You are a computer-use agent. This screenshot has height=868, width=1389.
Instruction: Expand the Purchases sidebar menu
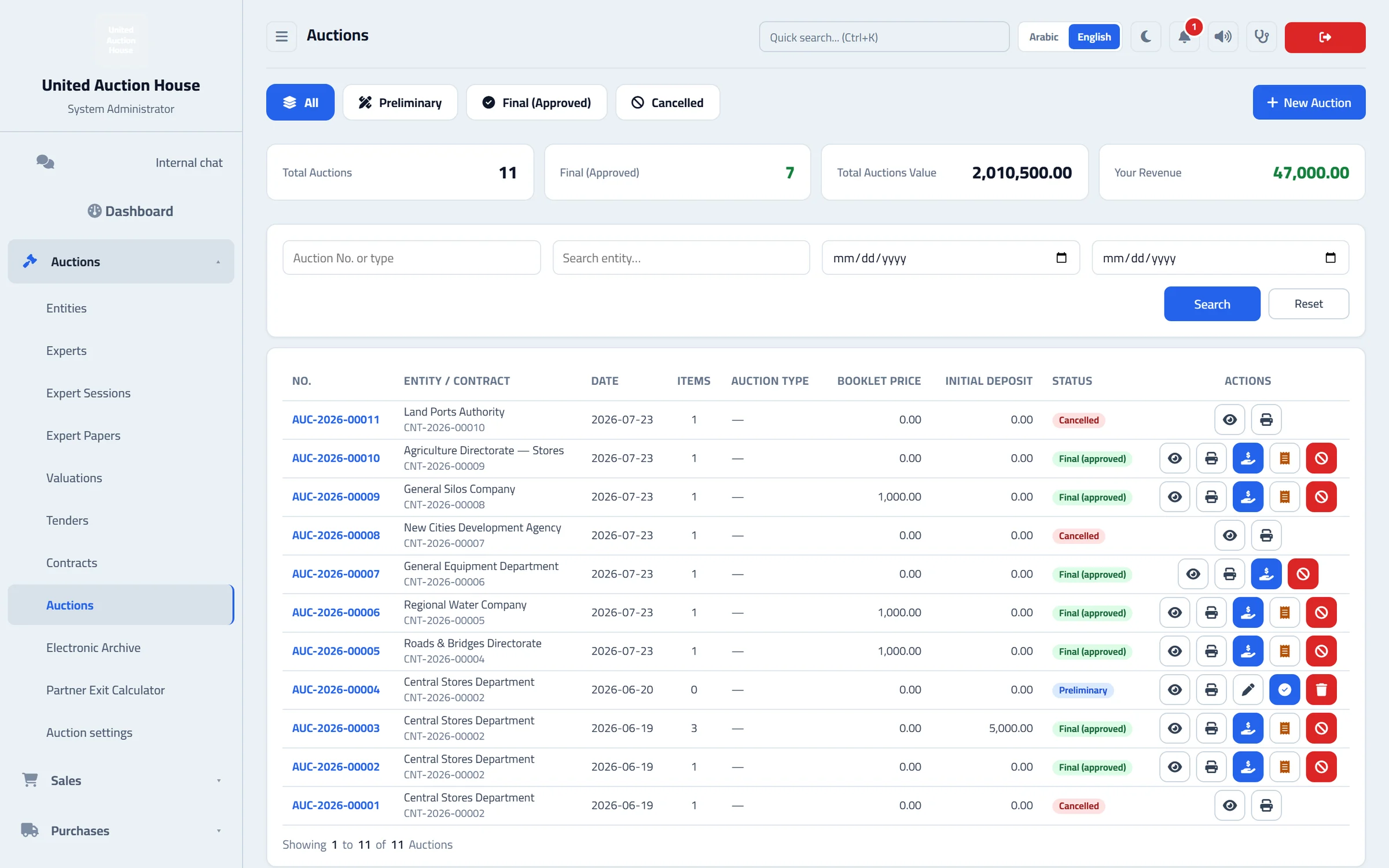coord(121,831)
